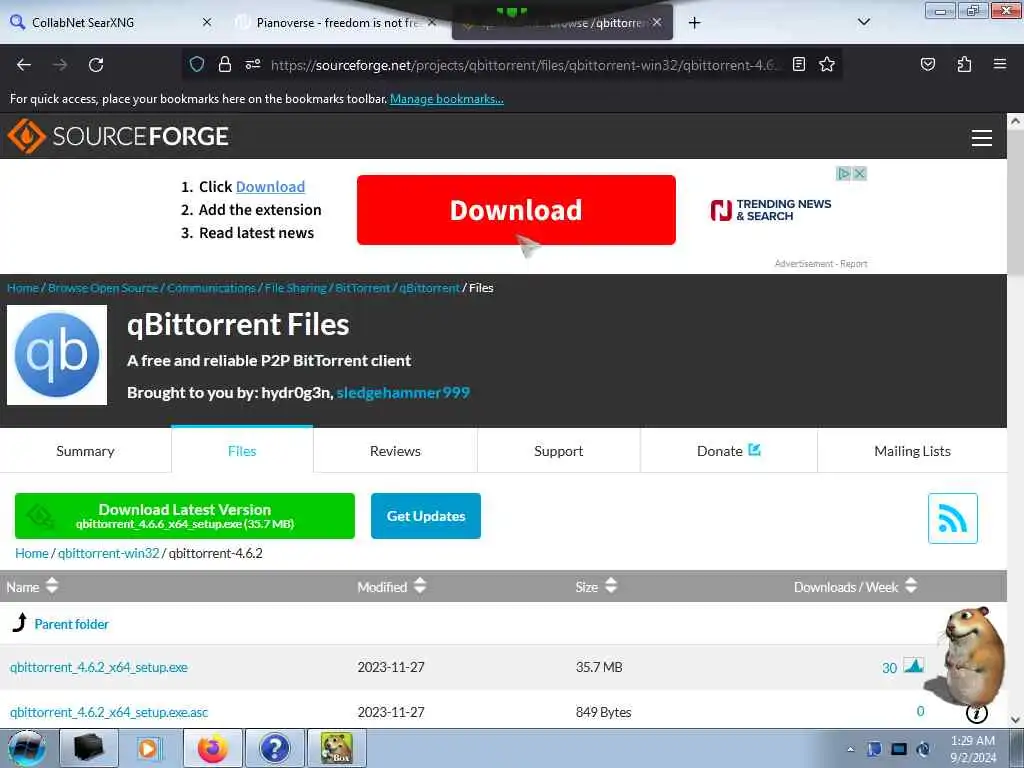Open a new browser tab
The height and width of the screenshot is (768, 1024).
694,23
